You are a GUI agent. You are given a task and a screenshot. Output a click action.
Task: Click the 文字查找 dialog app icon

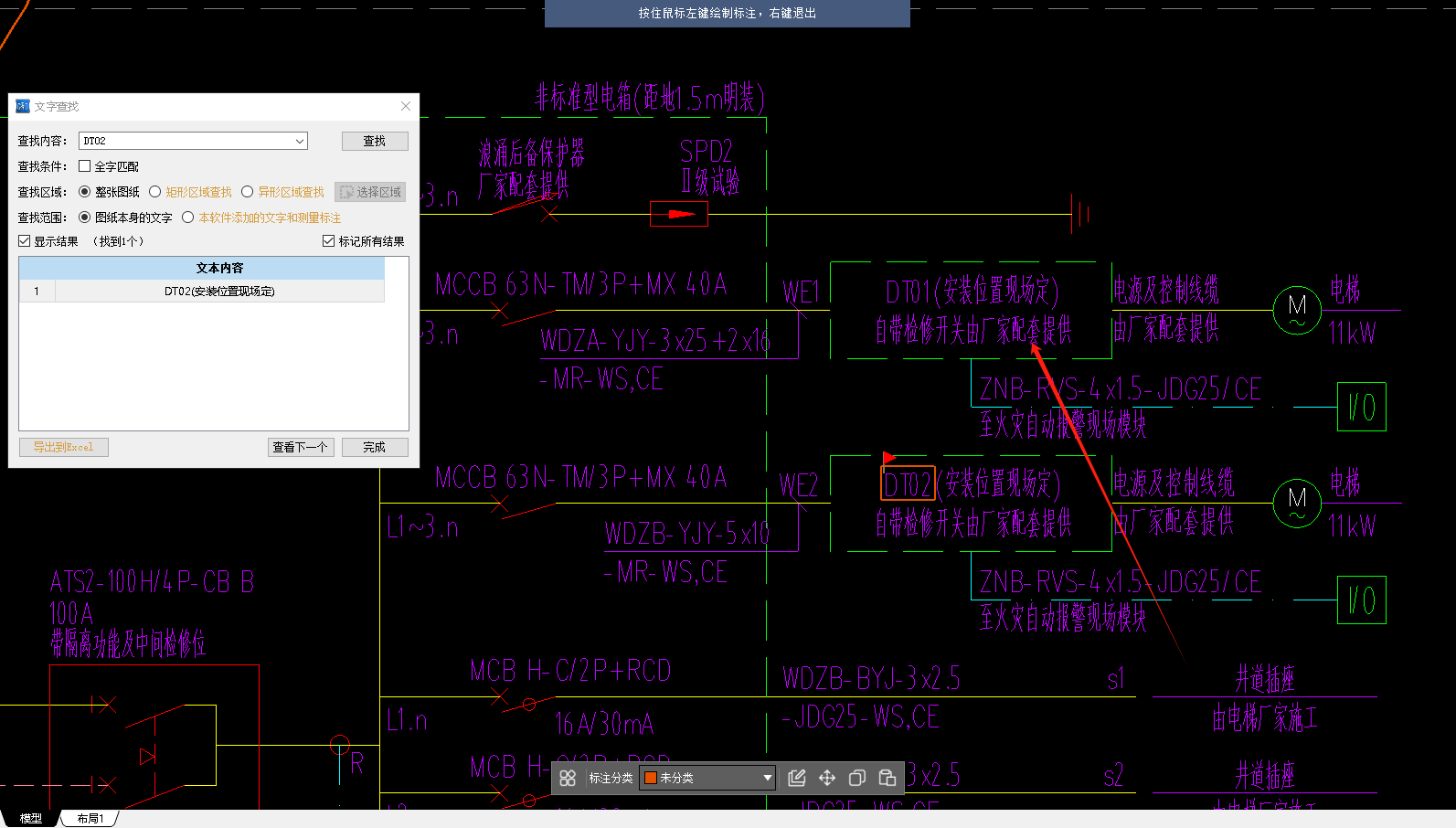tap(23, 106)
